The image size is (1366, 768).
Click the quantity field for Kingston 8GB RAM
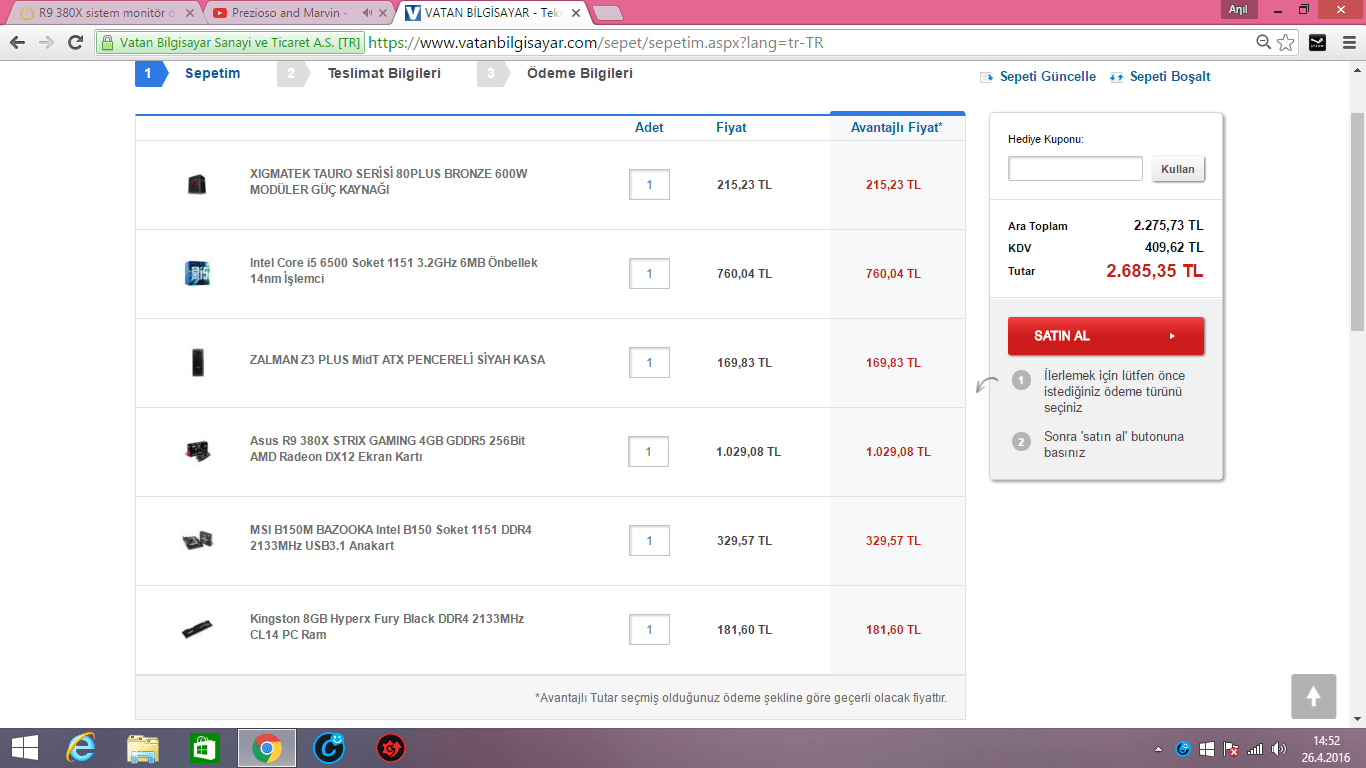click(x=649, y=630)
